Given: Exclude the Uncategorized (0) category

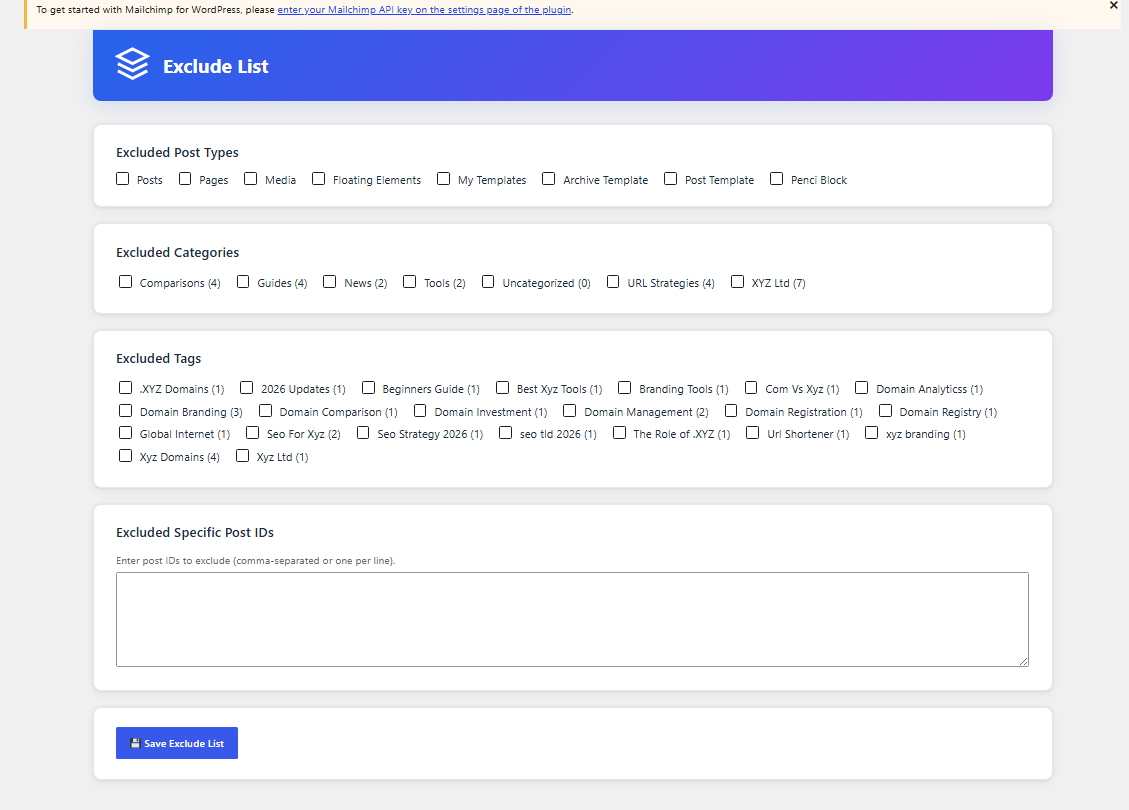Looking at the screenshot, I should (x=488, y=282).
